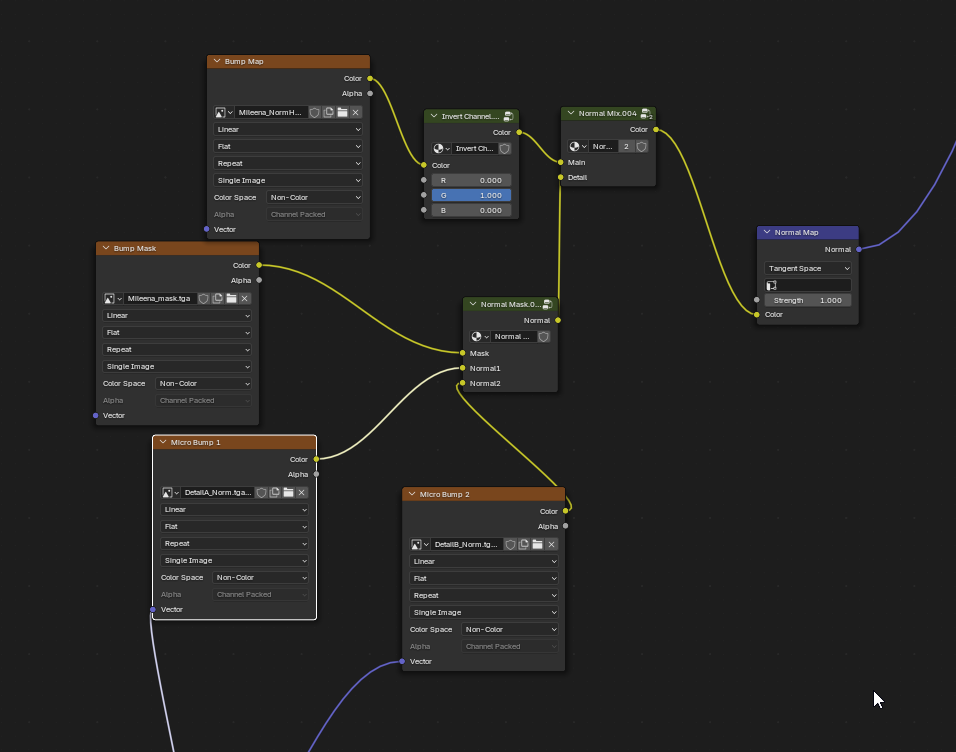956x752 pixels.
Task: Click the Mask input socket of Normal Mask
Action: pos(463,353)
